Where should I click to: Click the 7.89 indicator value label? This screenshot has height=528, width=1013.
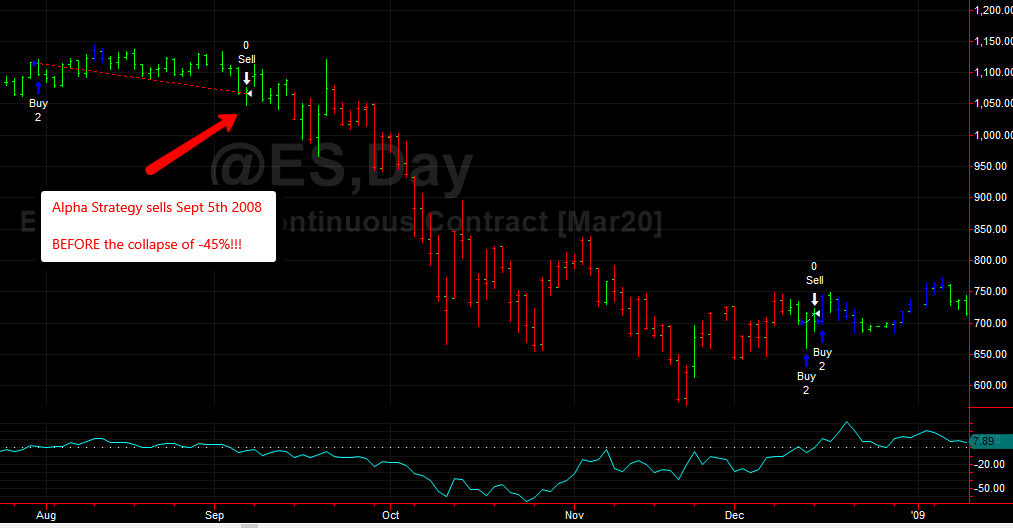pos(984,441)
